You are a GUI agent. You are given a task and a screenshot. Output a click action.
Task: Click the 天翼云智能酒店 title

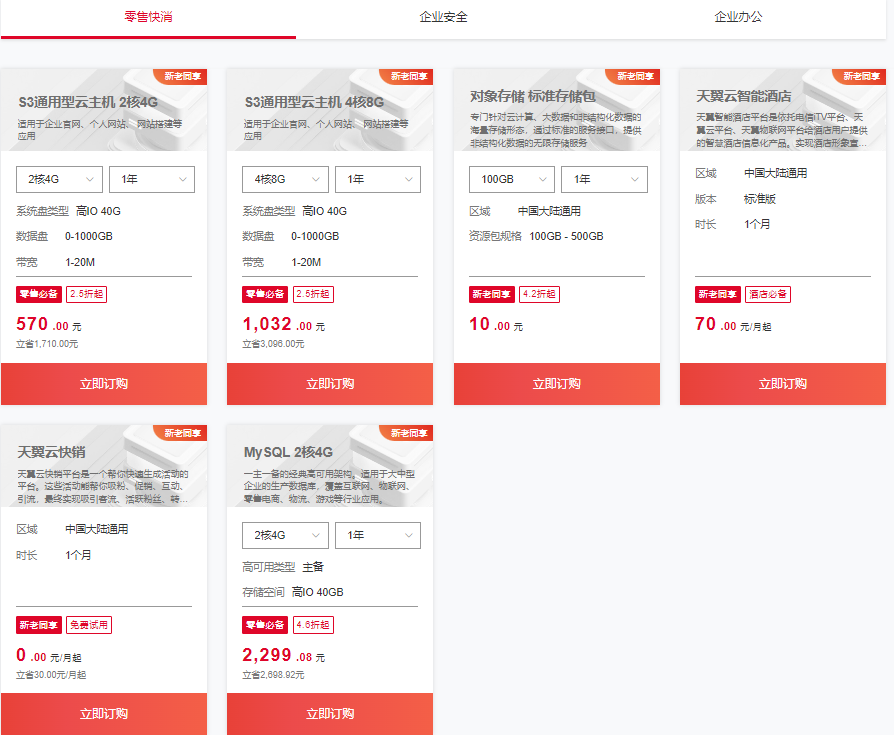[x=743, y=96]
